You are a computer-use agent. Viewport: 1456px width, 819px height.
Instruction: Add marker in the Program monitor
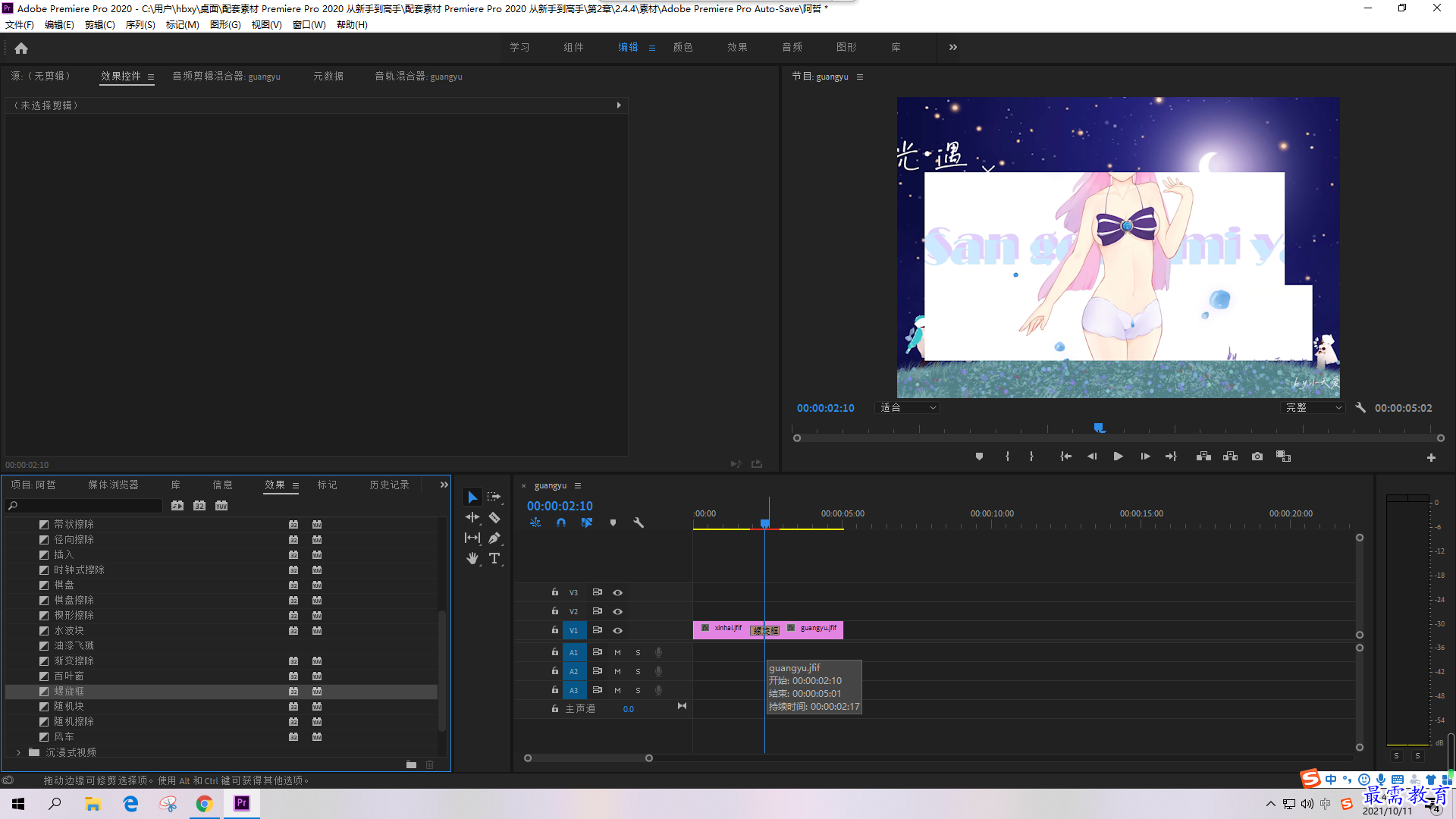tap(979, 457)
